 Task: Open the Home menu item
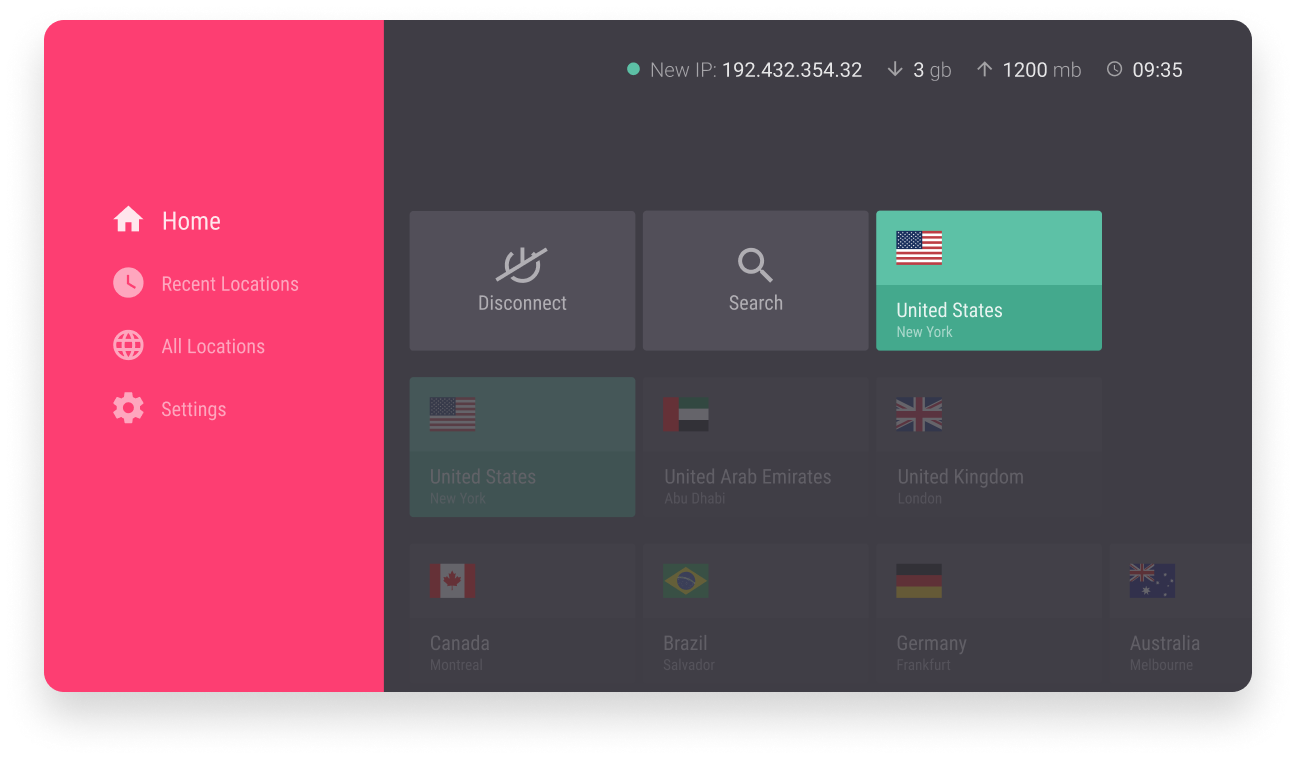click(167, 220)
